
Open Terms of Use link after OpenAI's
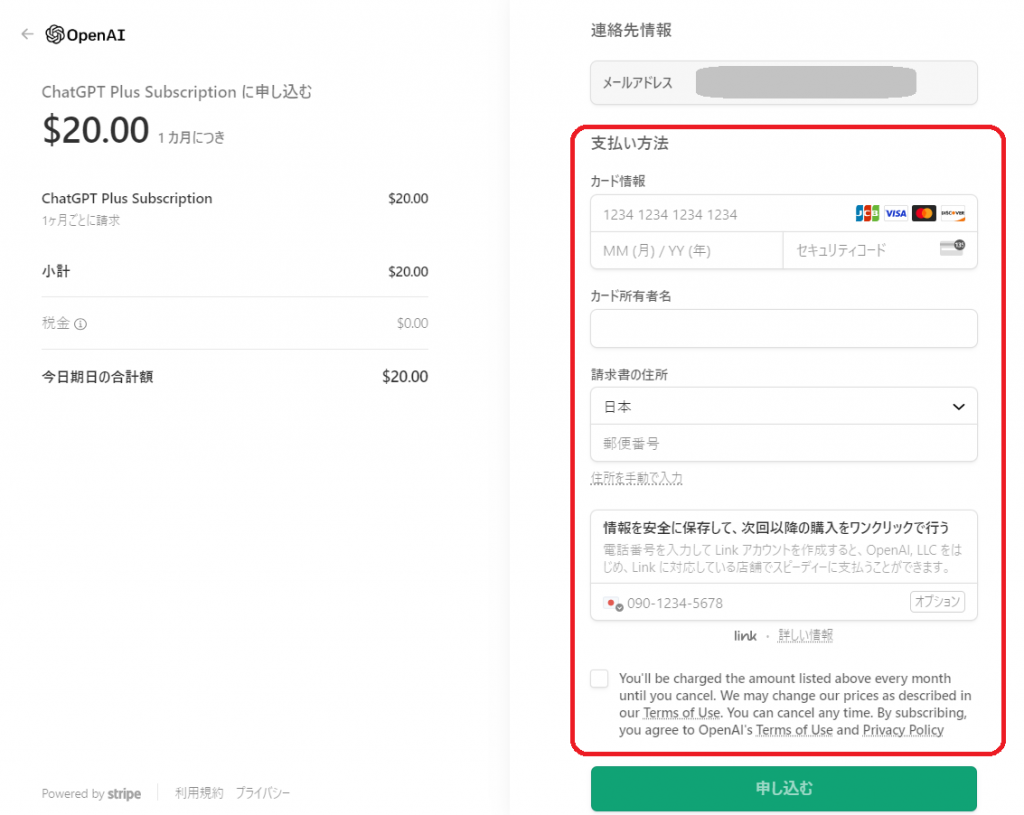click(794, 730)
